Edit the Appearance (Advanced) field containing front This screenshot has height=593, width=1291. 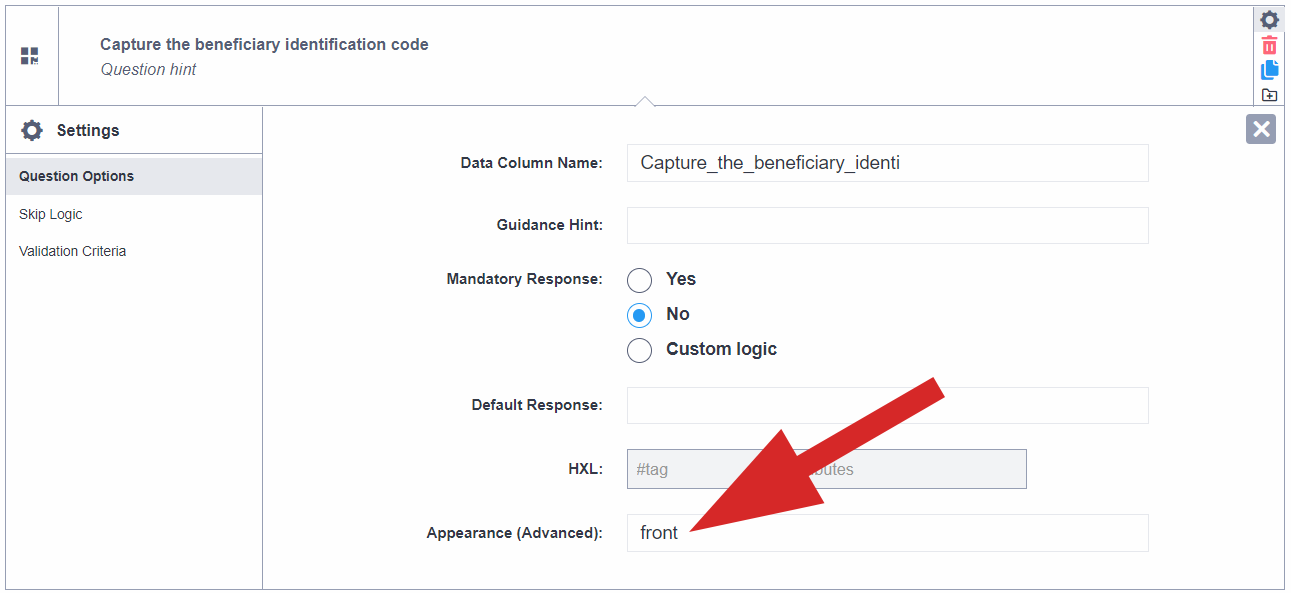(x=887, y=532)
